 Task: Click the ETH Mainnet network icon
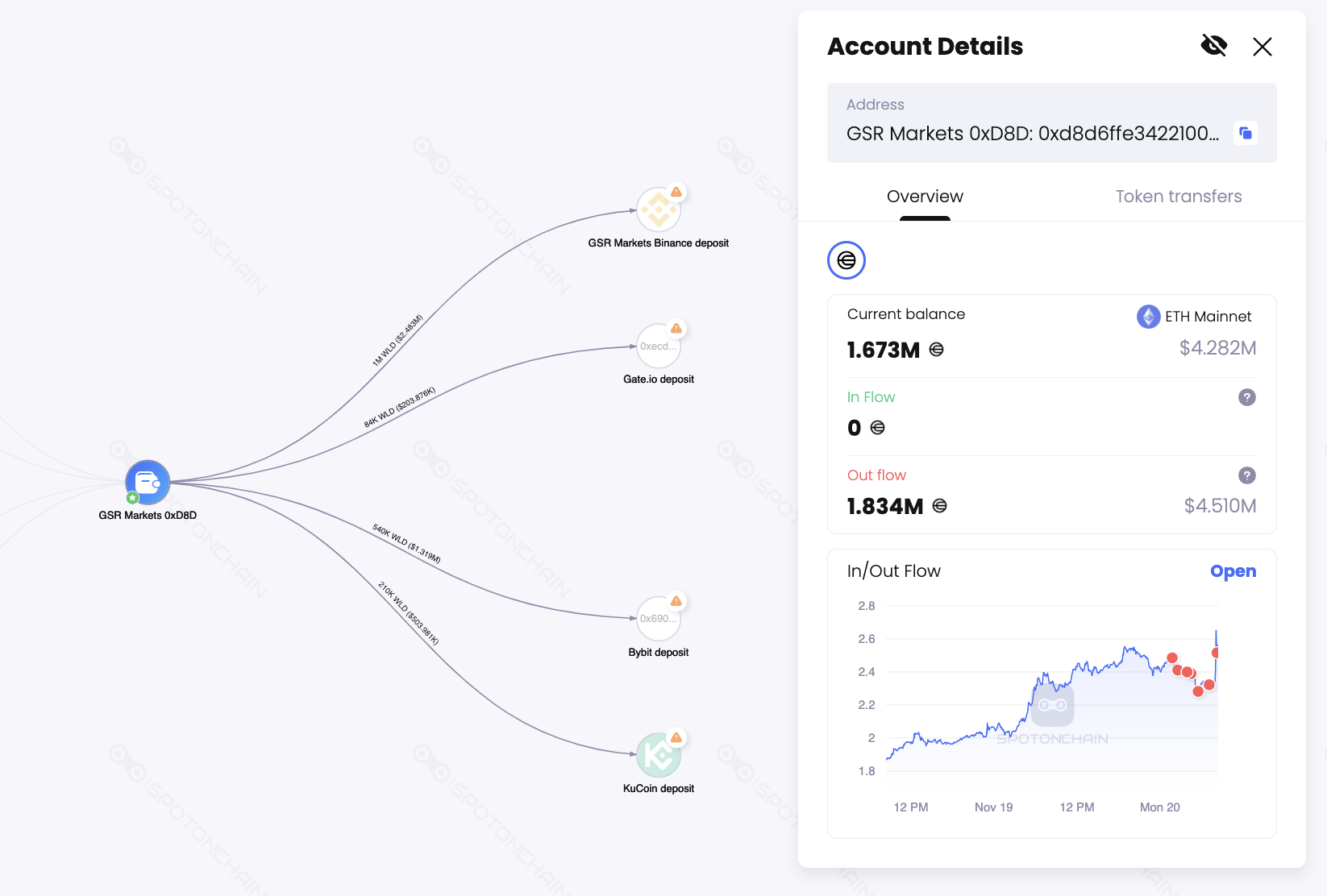click(1146, 316)
